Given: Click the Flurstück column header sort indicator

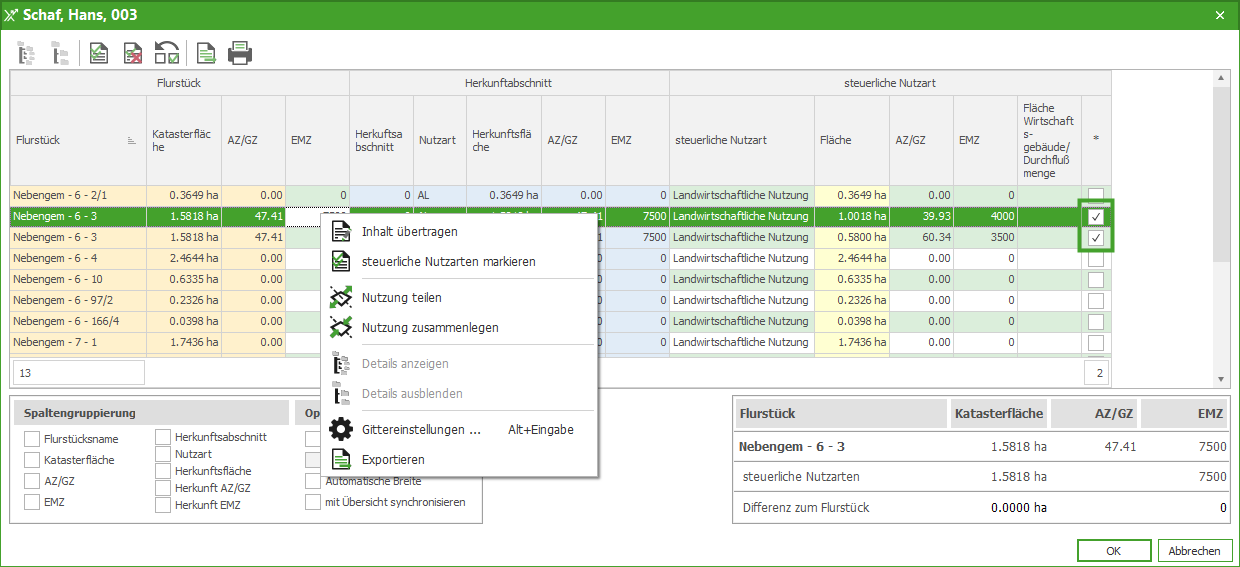Looking at the screenshot, I should click(x=132, y=141).
